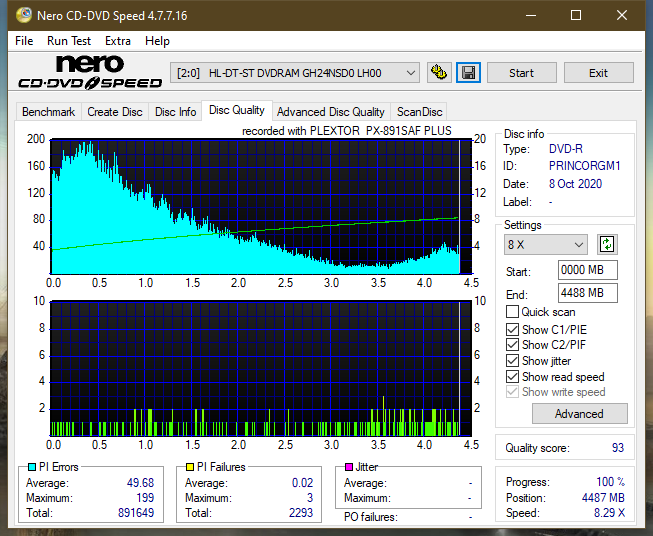Click the Position value 4487 MB
This screenshot has width=653, height=536.
point(603,498)
